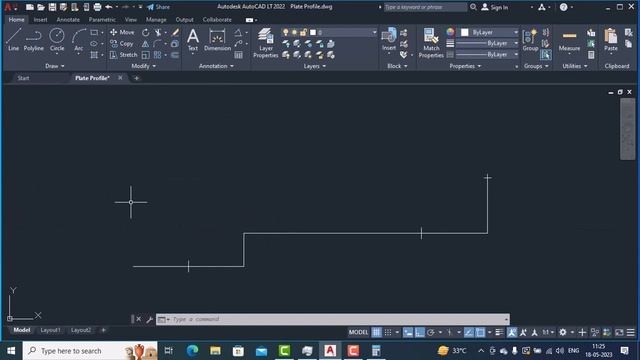640x360 pixels.
Task: Click the Measure tool
Action: click(x=569, y=40)
